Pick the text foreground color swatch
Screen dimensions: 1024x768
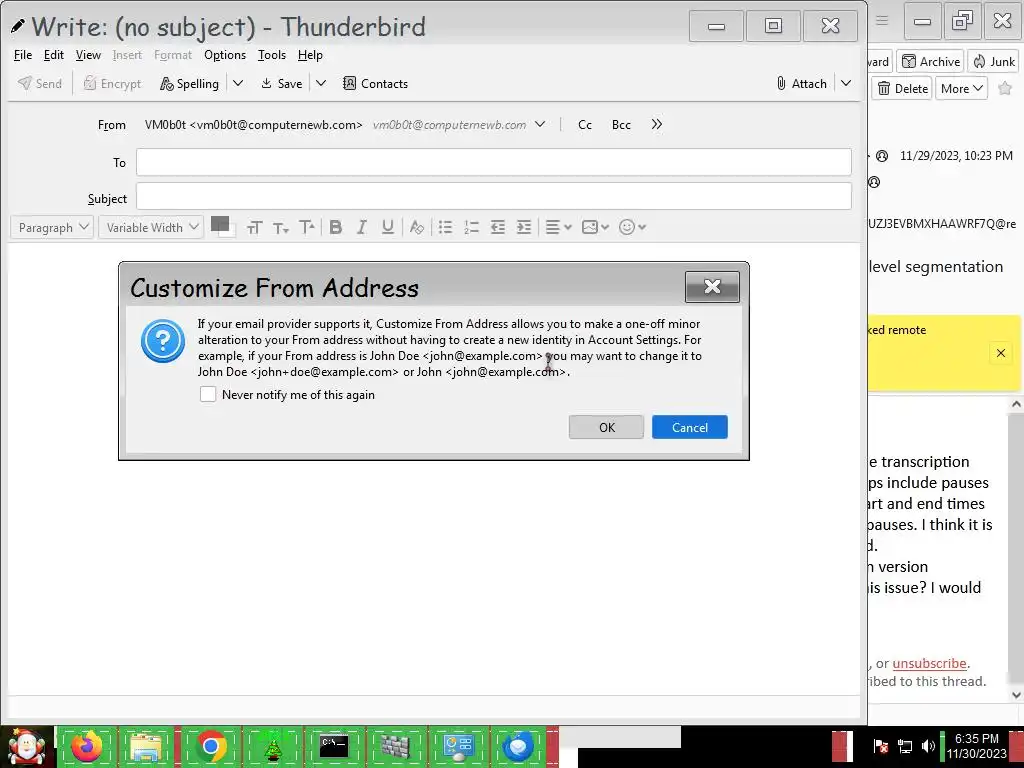[219, 224]
